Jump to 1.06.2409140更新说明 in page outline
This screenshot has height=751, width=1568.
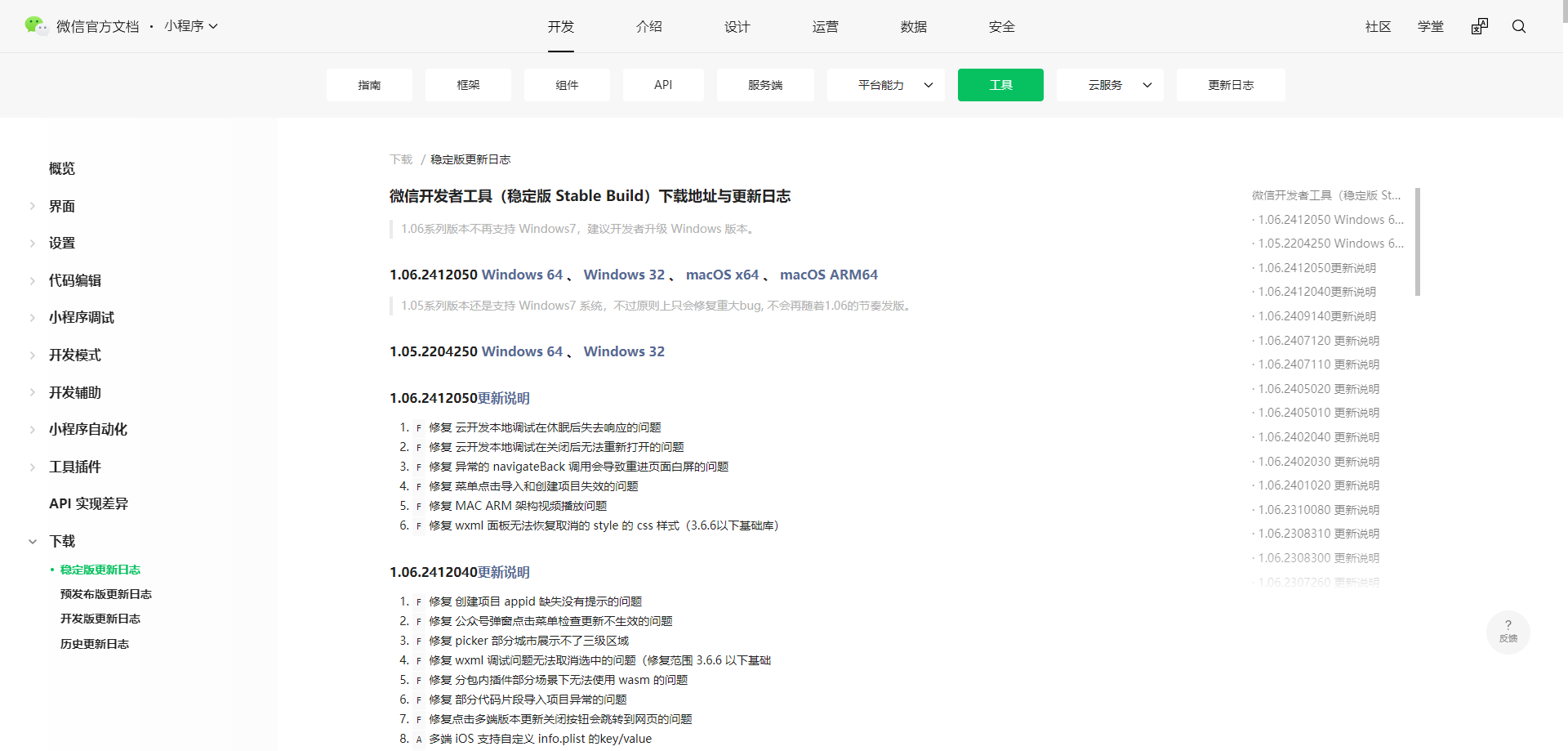pyautogui.click(x=1316, y=316)
